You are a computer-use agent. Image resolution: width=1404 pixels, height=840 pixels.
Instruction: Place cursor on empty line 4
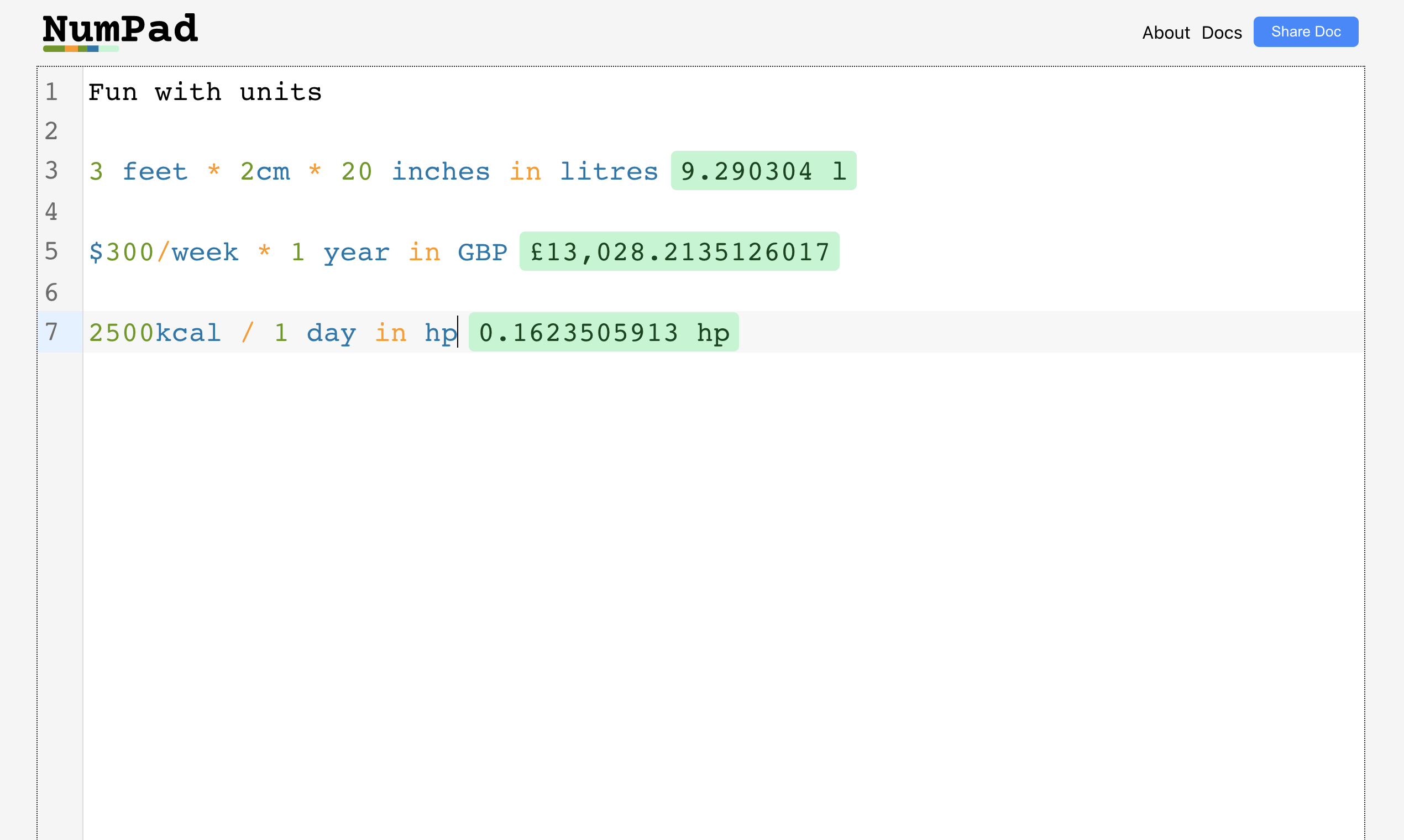[x=724, y=211]
